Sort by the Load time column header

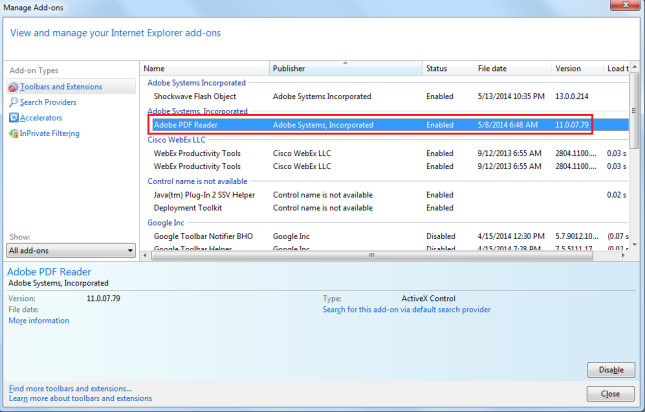(617, 68)
